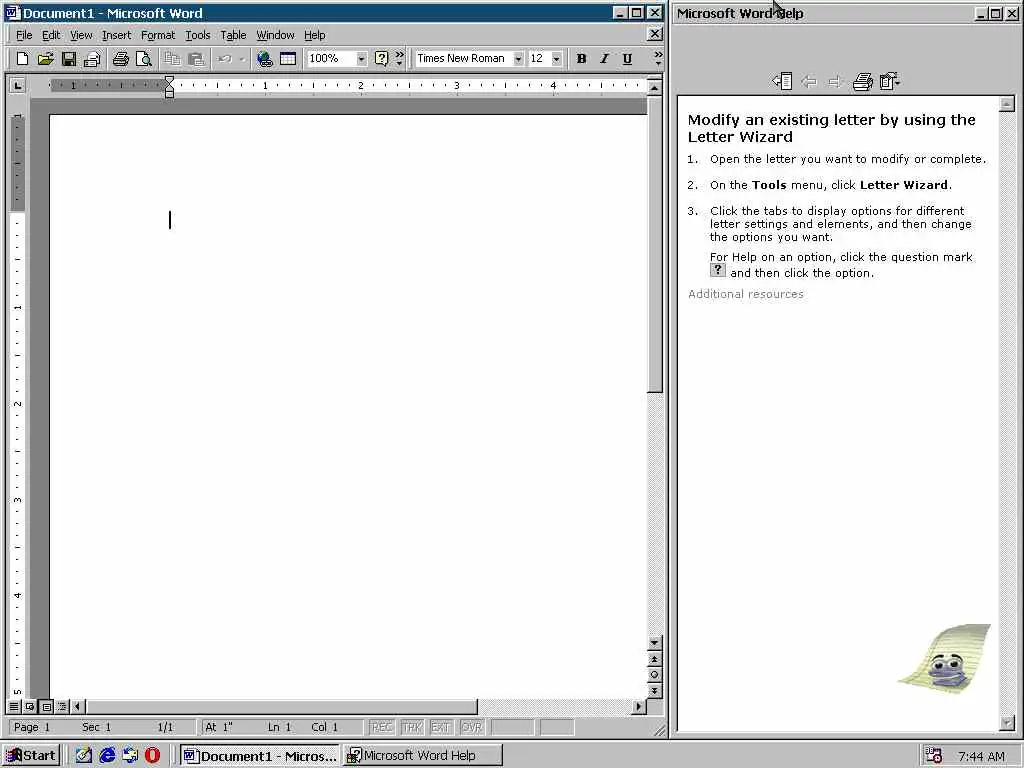Viewport: 1024px width, 768px height.
Task: Switch to Normal view
Action: click(14, 707)
